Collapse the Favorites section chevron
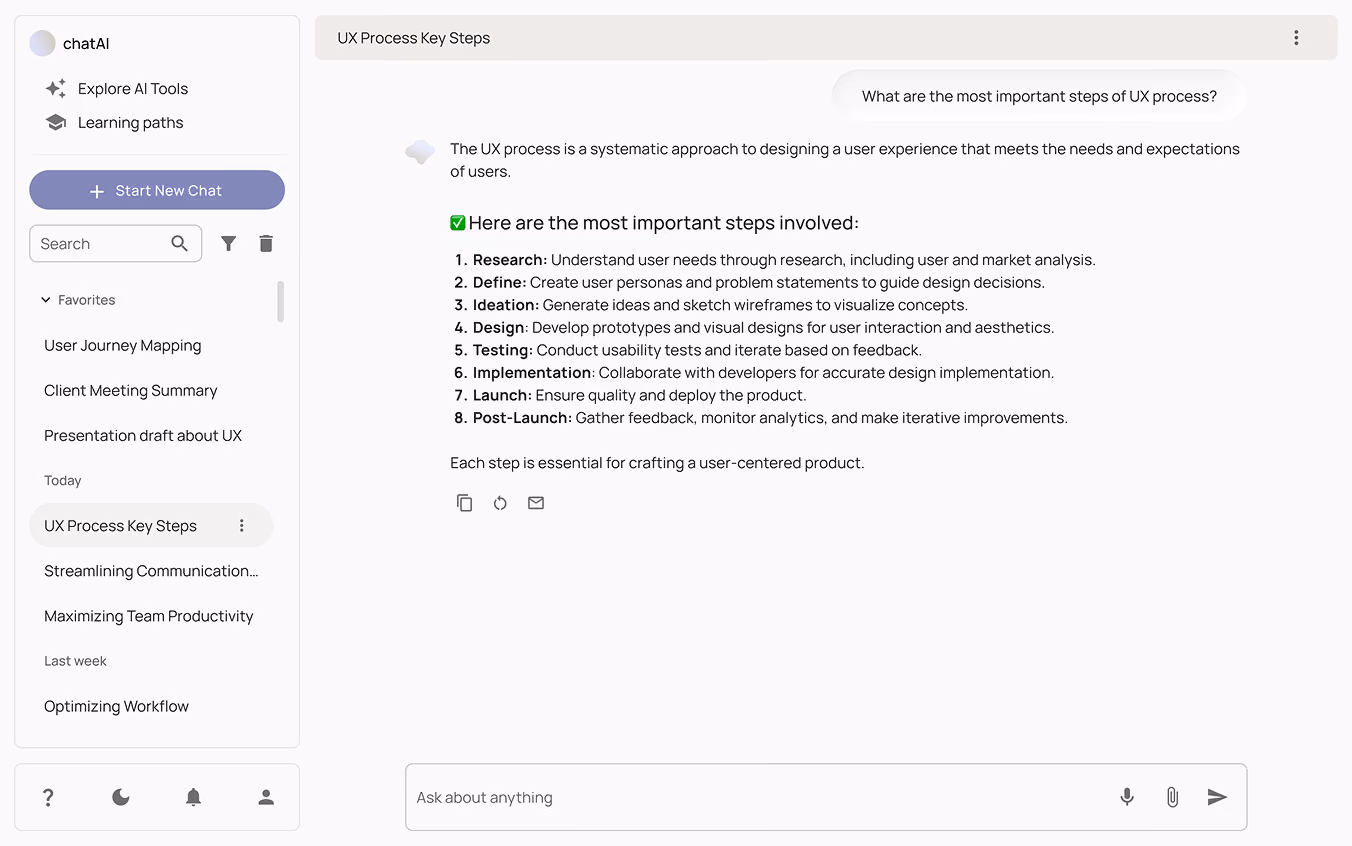Screen dimensions: 1352x846 (x=45, y=300)
